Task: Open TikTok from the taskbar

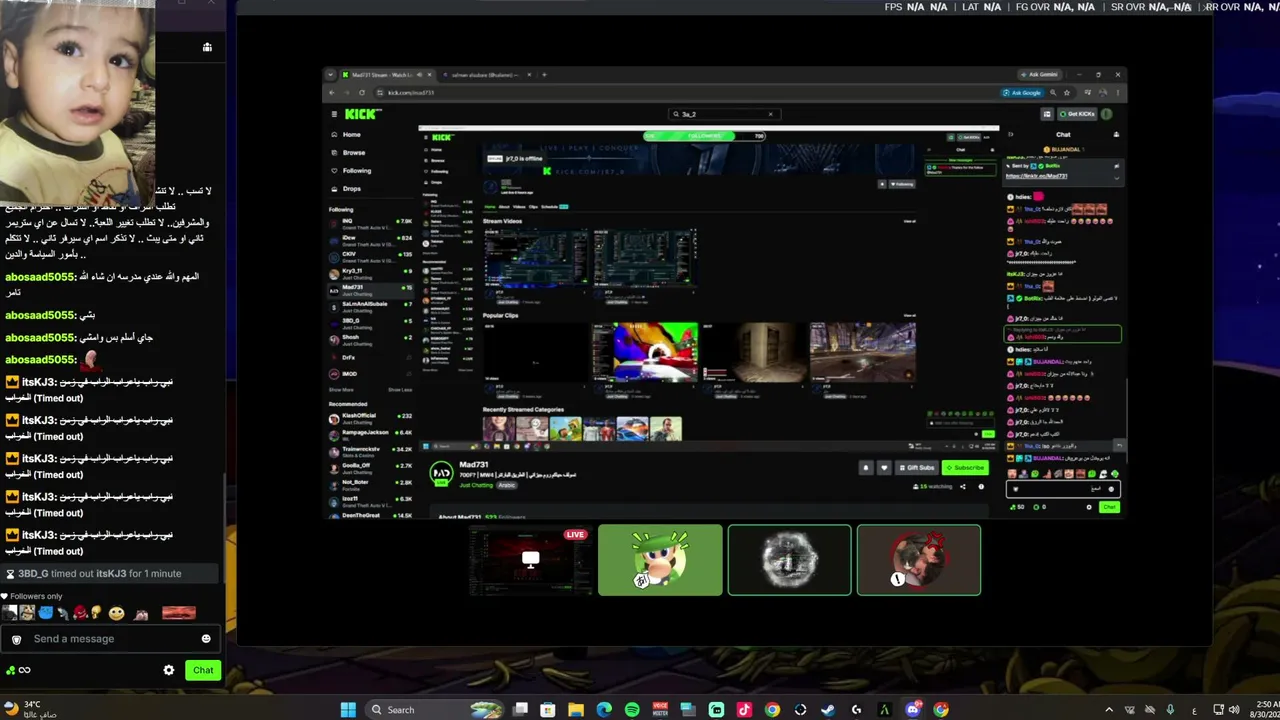Action: 744,710
